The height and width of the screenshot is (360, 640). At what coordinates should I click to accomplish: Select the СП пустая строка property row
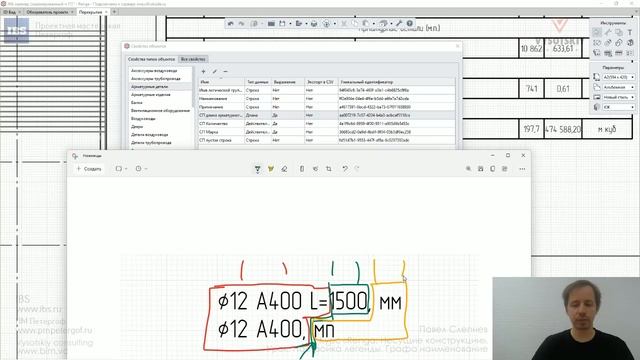tap(327, 140)
